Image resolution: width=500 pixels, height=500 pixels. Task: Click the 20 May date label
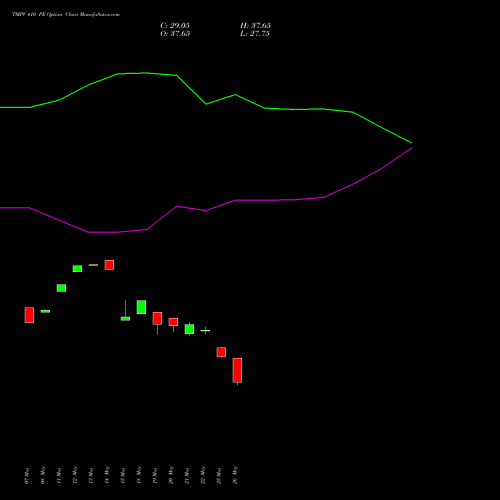coord(171,475)
